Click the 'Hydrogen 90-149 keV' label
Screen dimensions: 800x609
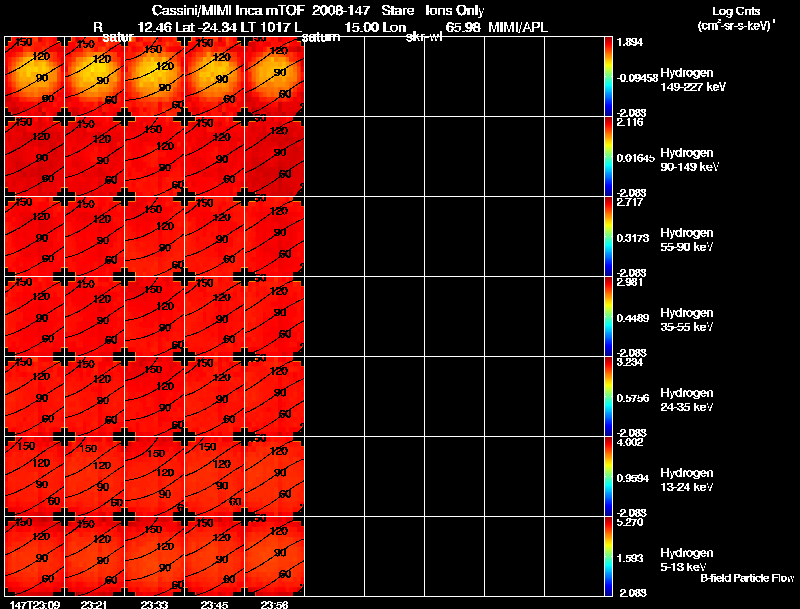[x=689, y=160]
